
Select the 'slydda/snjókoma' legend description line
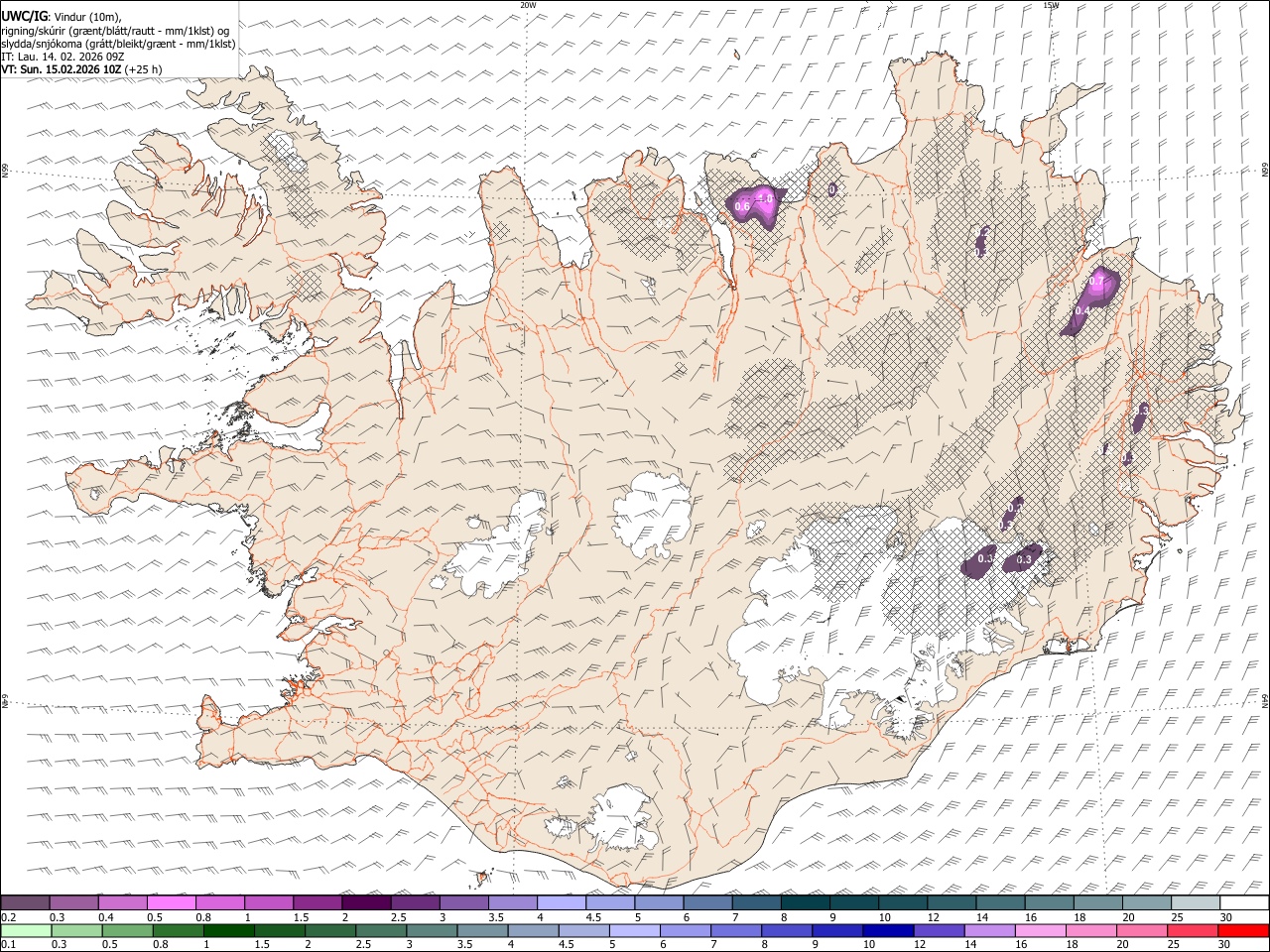118,44
